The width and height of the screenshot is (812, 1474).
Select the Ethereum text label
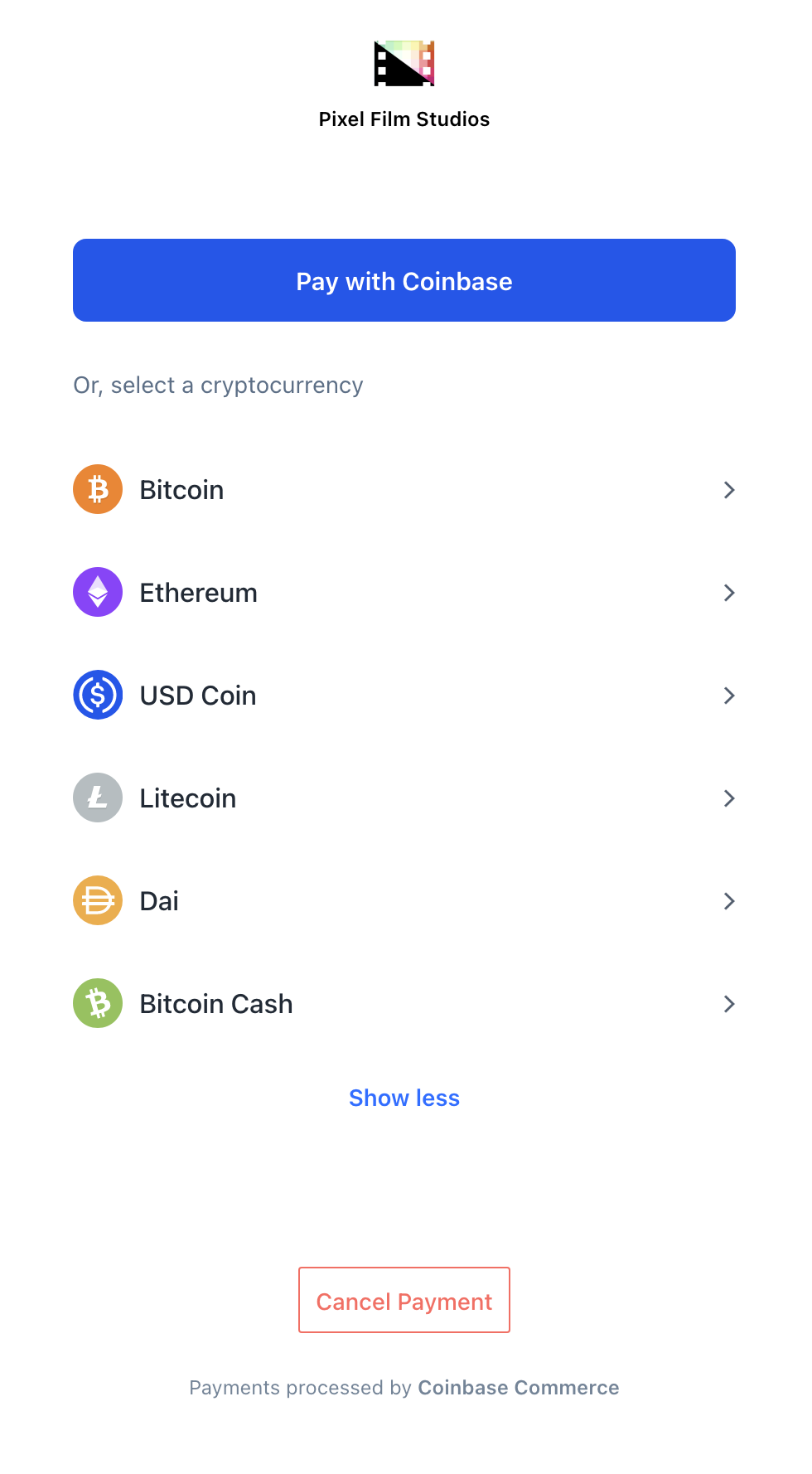(198, 593)
